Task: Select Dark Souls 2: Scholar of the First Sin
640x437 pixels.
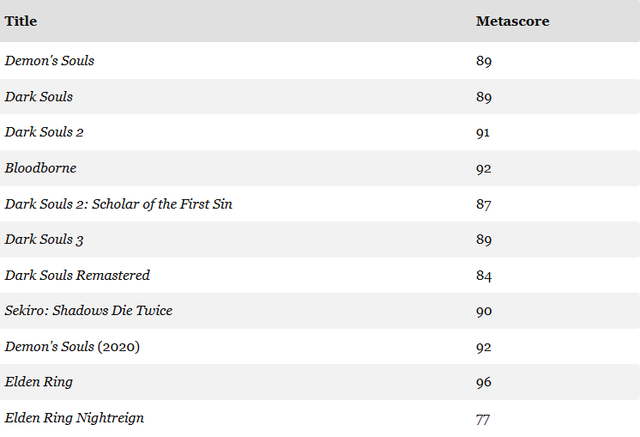Action: (118, 204)
